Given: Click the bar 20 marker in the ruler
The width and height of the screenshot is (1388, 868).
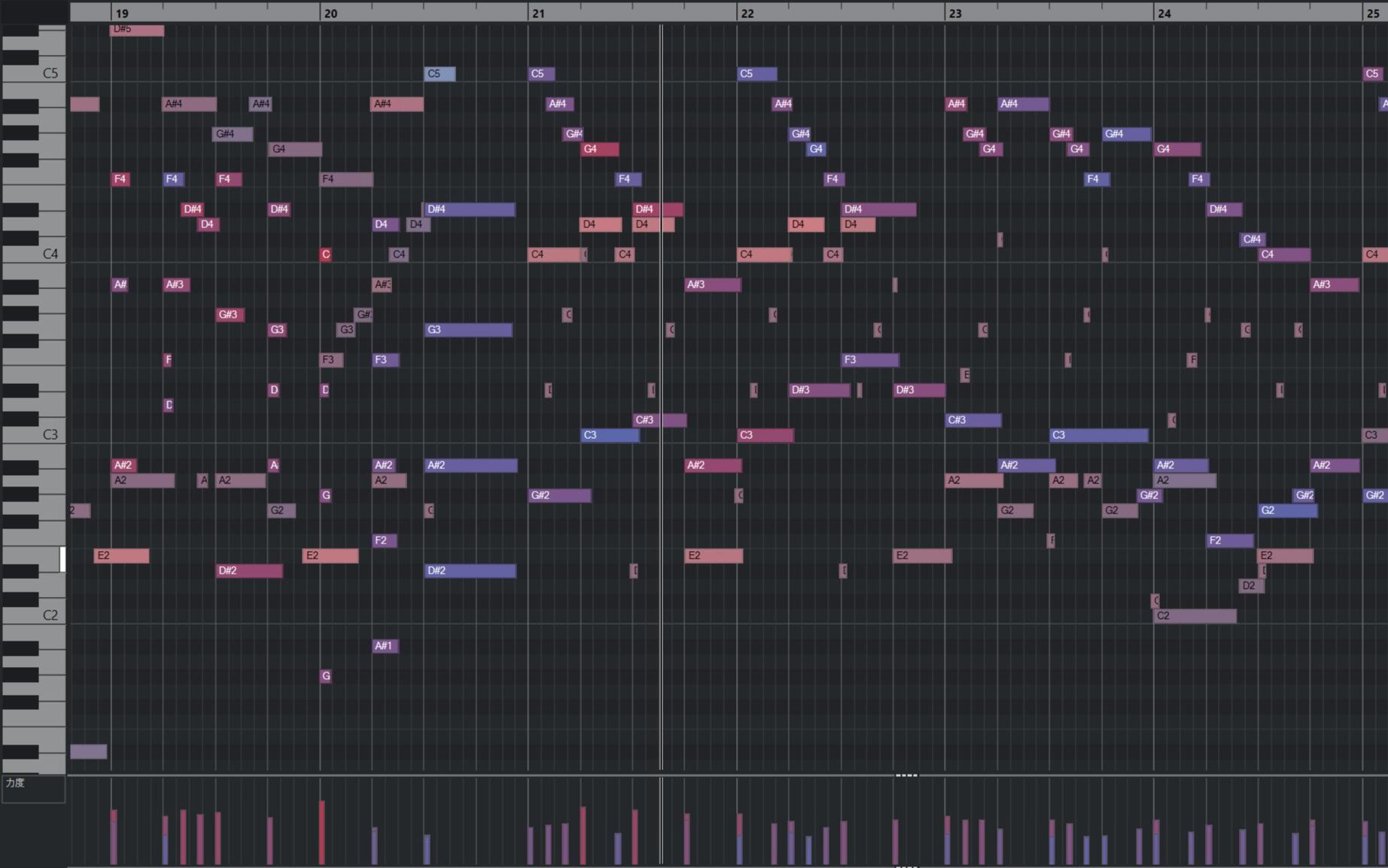Looking at the screenshot, I should tap(330, 13).
